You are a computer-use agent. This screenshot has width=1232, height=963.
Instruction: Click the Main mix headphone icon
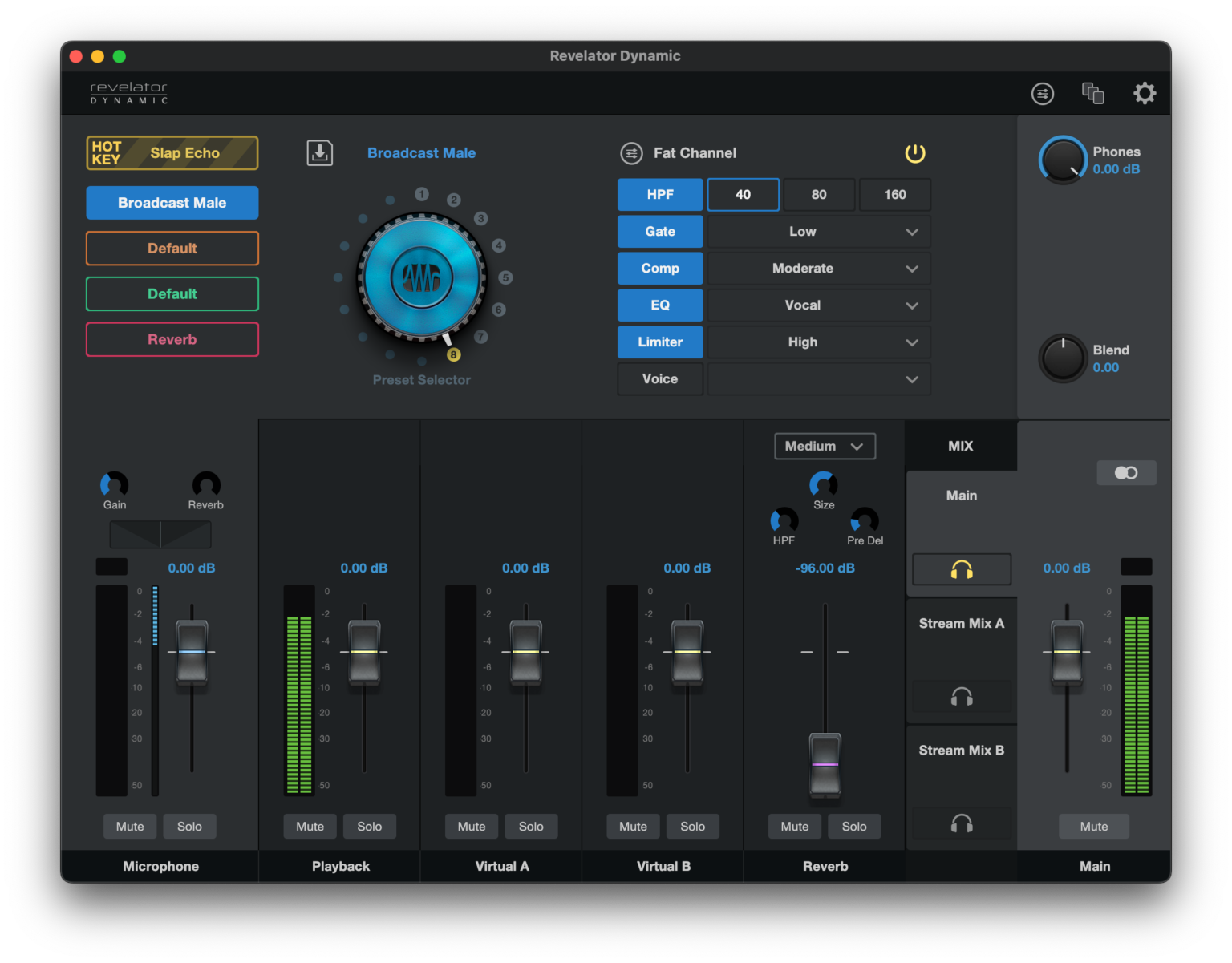tap(962, 569)
